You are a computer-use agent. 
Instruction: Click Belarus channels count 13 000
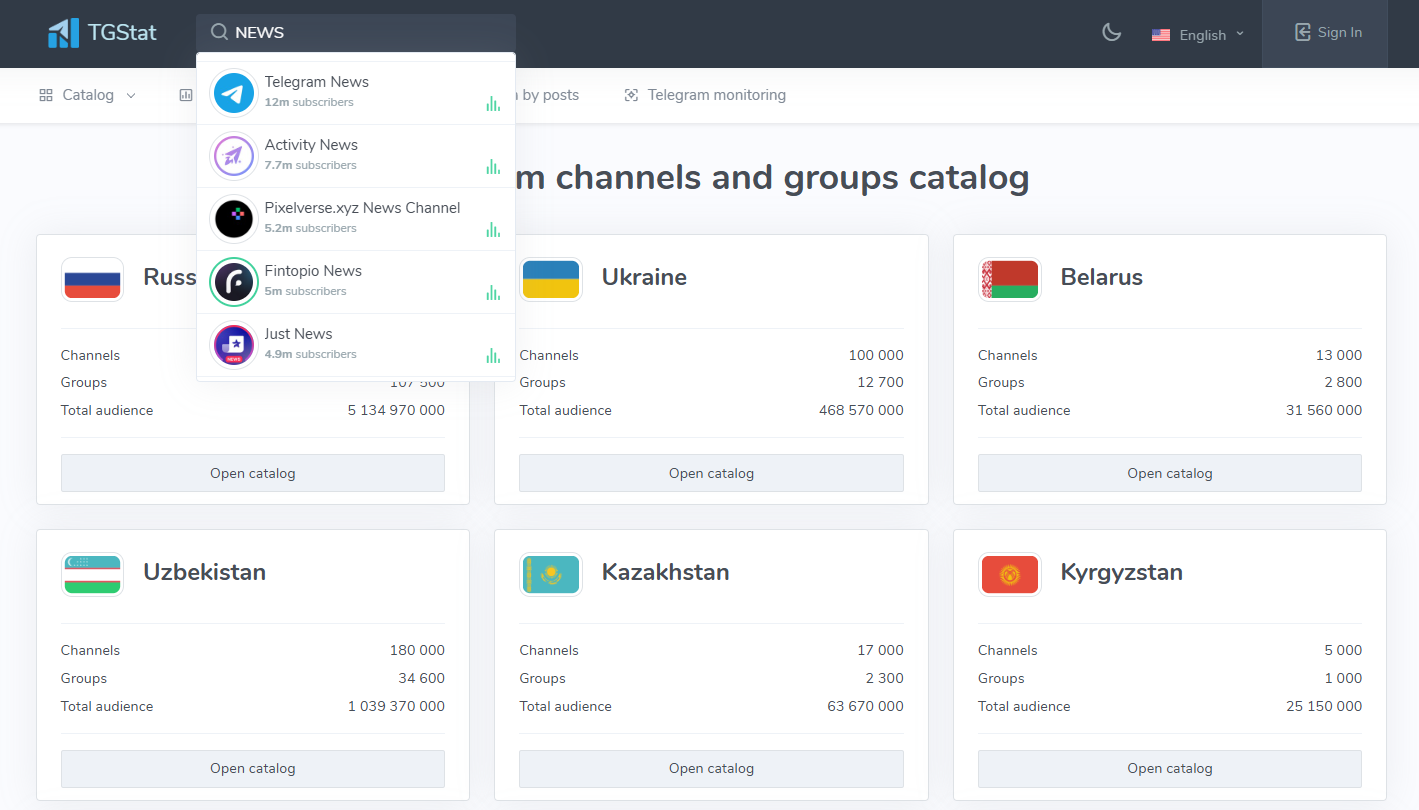pos(1339,355)
